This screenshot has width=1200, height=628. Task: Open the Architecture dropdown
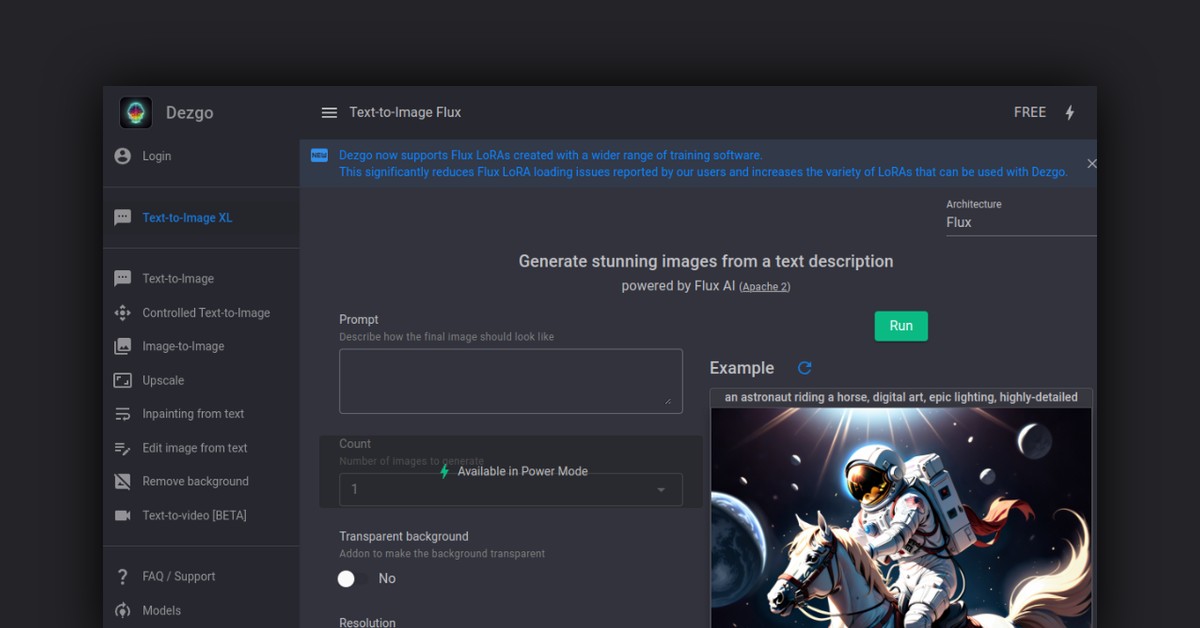pyautogui.click(x=1018, y=222)
